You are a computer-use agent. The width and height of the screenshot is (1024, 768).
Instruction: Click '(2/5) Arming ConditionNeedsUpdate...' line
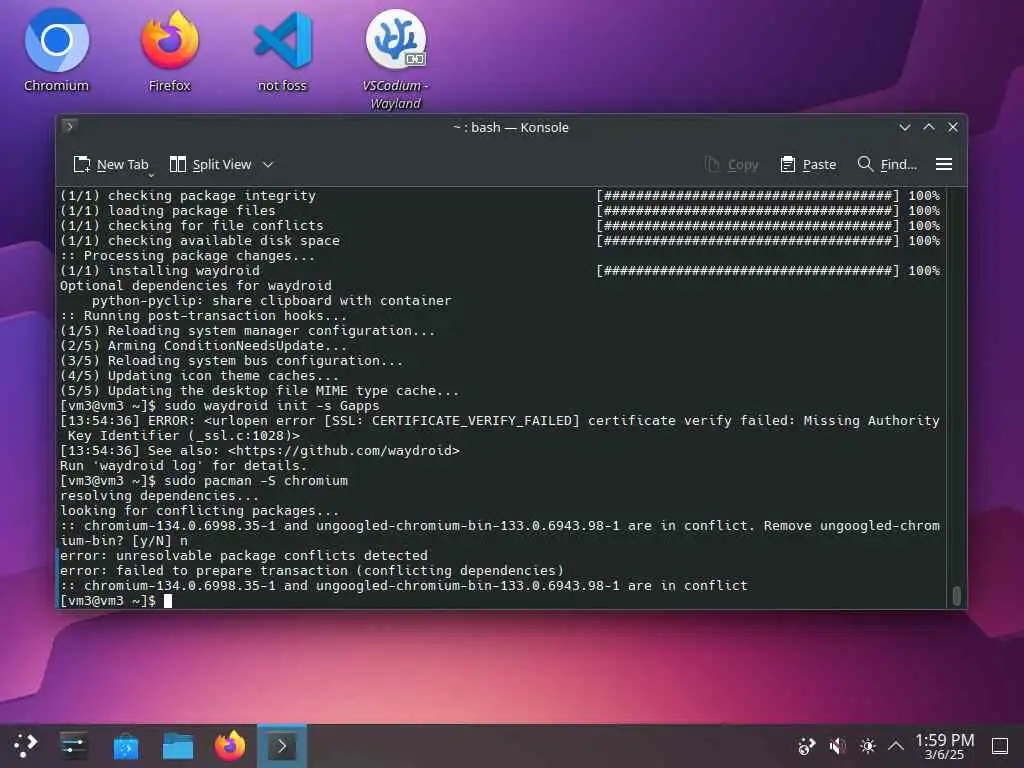tap(204, 345)
